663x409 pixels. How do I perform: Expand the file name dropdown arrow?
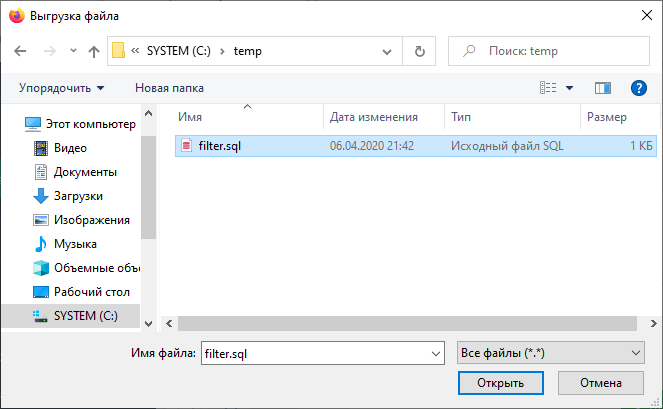pyautogui.click(x=436, y=353)
